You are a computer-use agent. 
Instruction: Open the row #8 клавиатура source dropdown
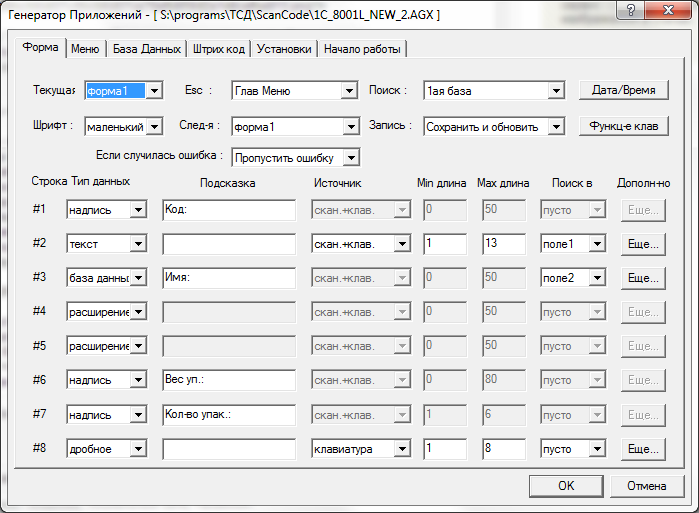tap(361, 449)
